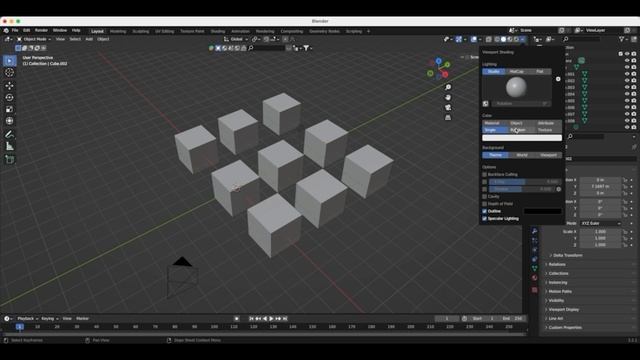The height and width of the screenshot is (360, 640).
Task: Open the File menu
Action: (x=15, y=31)
